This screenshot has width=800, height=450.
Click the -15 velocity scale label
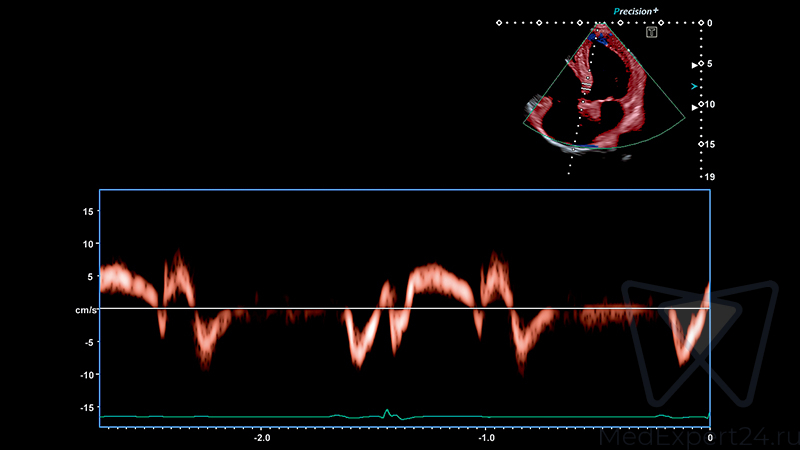click(x=86, y=407)
